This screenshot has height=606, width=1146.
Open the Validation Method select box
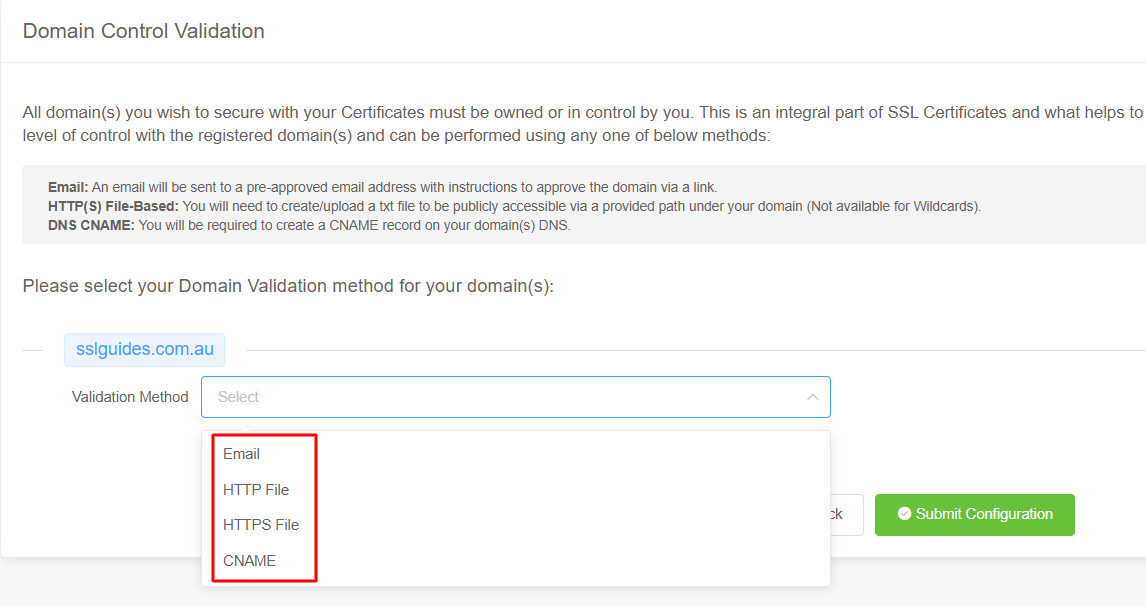point(515,397)
